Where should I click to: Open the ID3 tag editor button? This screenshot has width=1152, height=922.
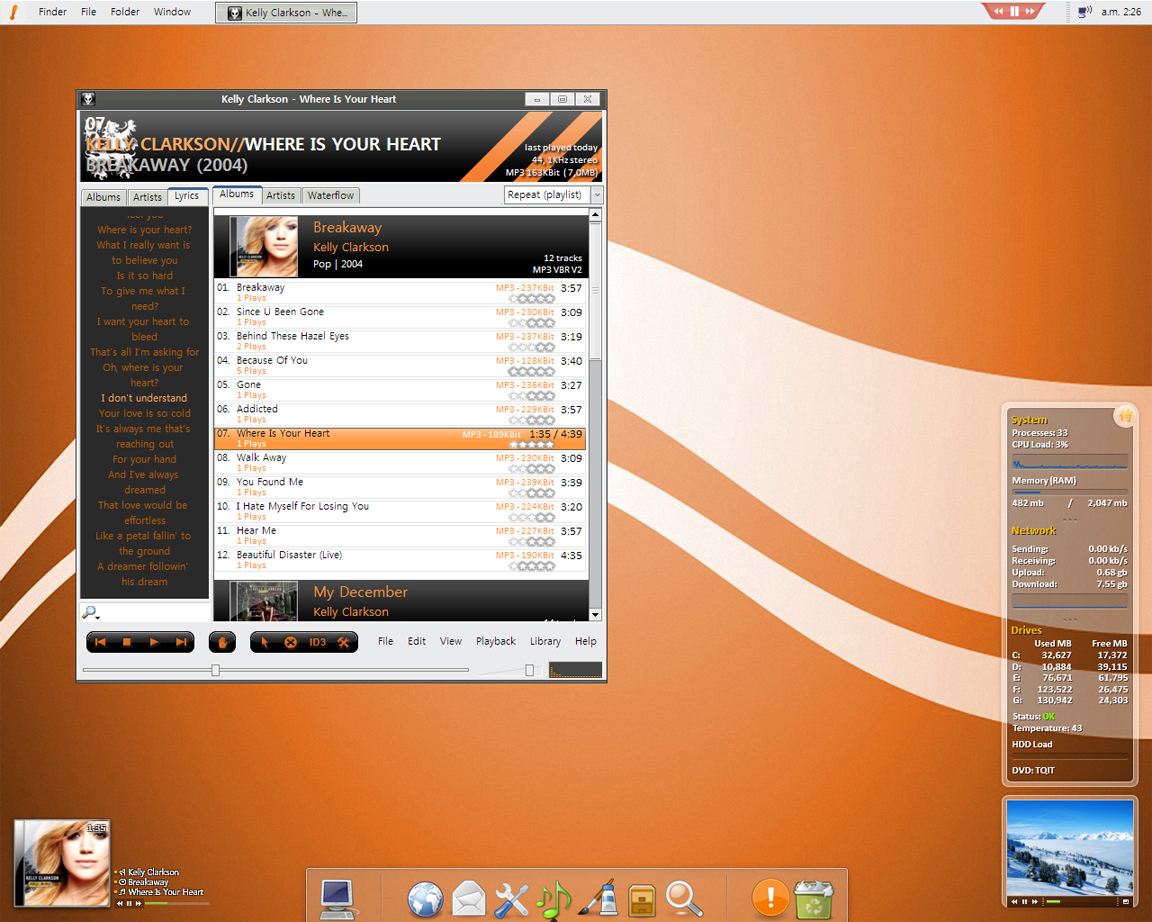click(317, 642)
